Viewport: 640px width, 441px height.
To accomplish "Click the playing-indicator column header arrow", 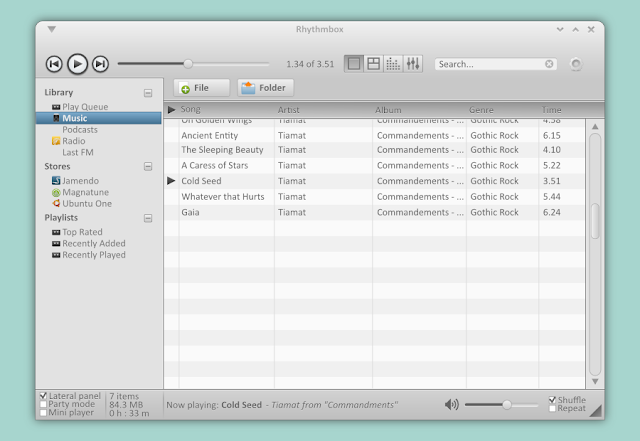I will coord(171,110).
